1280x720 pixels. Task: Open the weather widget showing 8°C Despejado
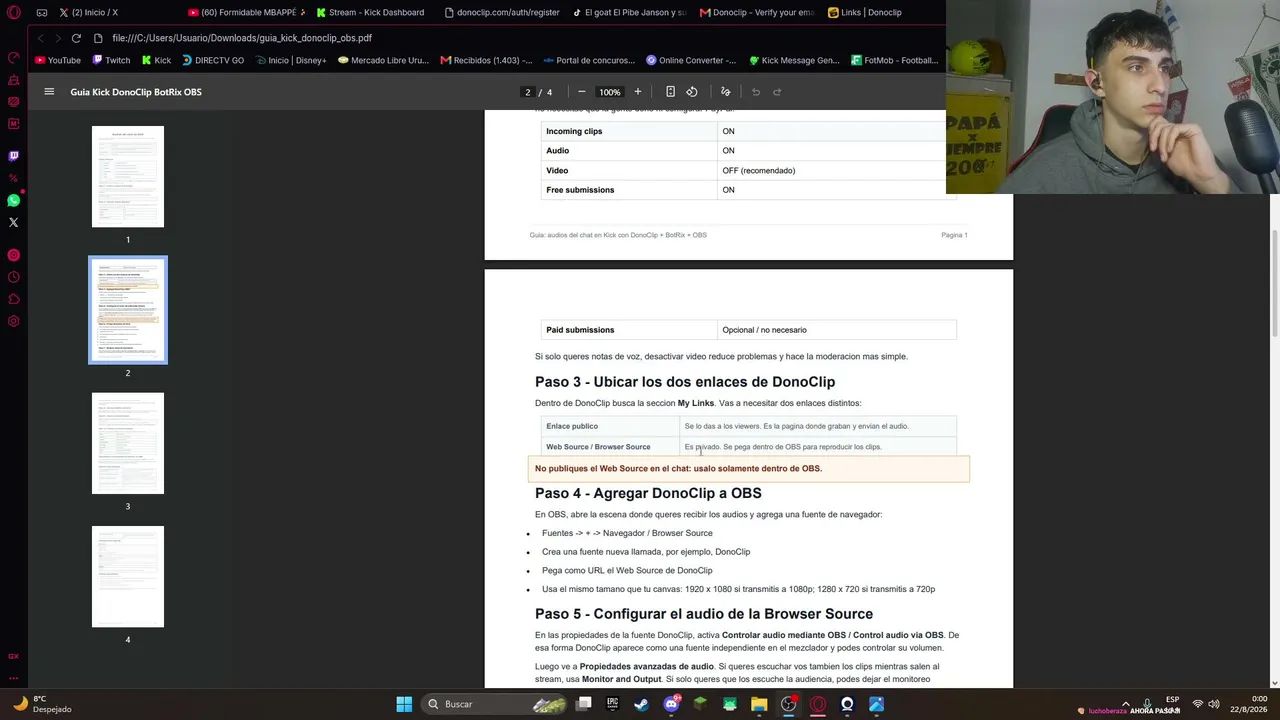pyautogui.click(x=42, y=704)
